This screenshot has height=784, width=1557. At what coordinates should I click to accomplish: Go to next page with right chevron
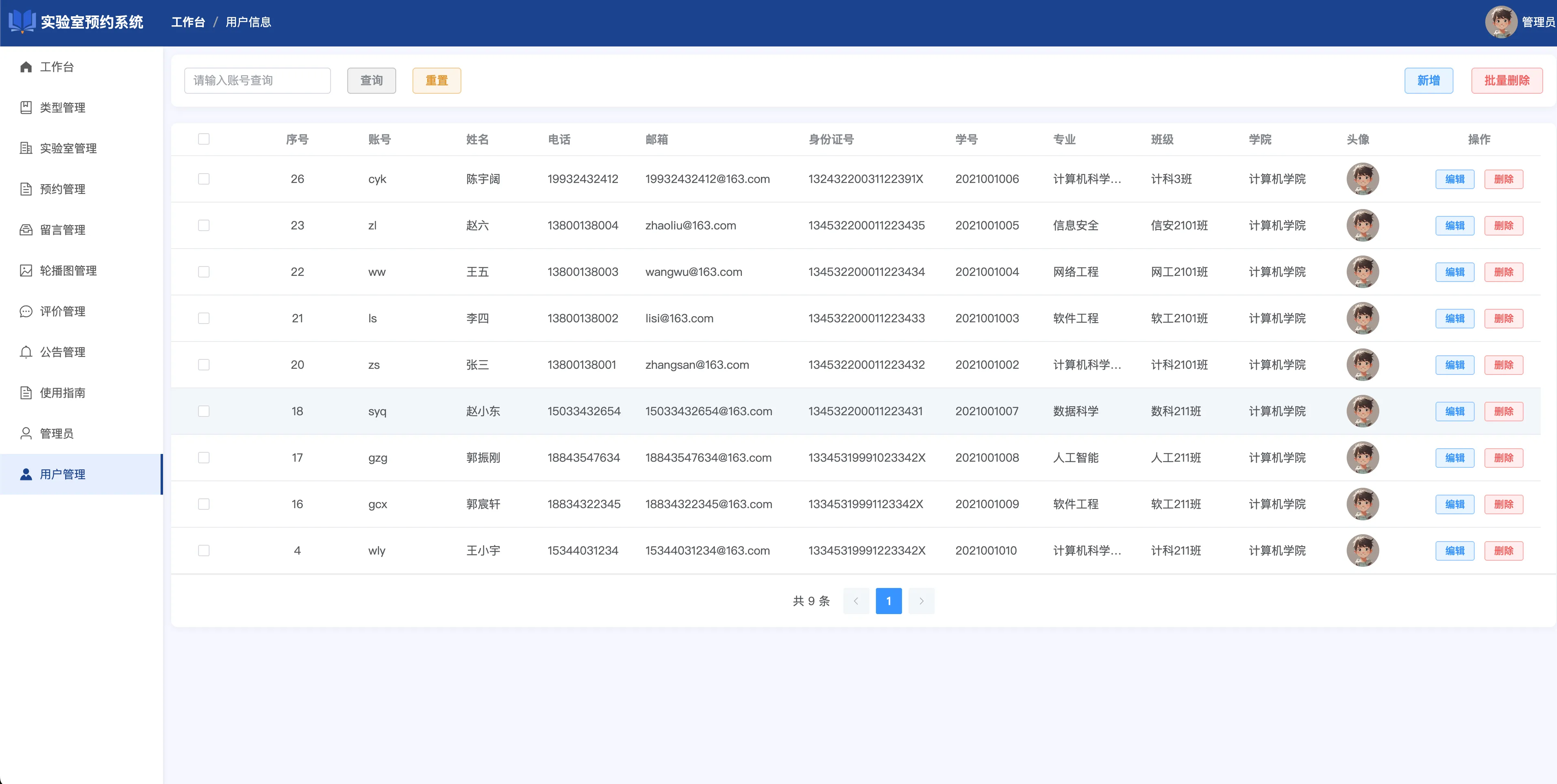[921, 601]
